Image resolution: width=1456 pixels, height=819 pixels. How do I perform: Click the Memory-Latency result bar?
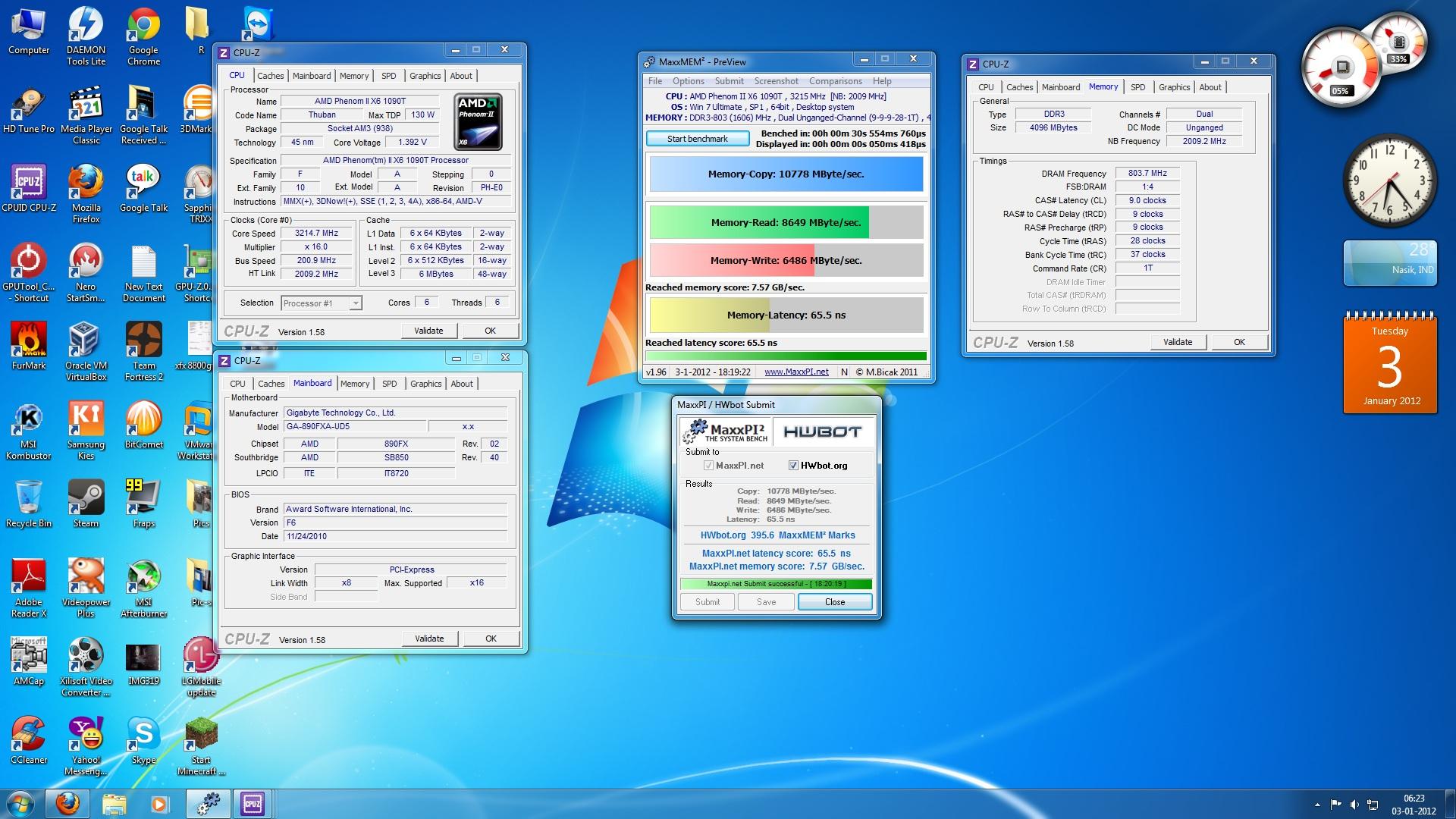coord(786,315)
